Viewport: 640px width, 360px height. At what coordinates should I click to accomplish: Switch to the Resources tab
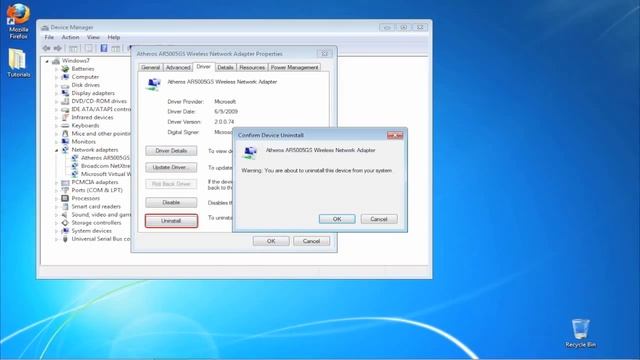click(252, 67)
